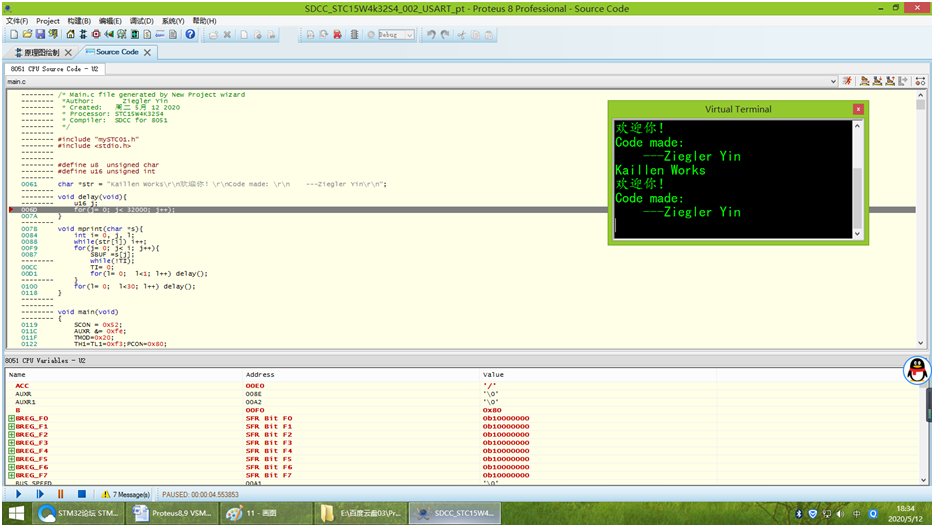The width and height of the screenshot is (934, 527).
Task: Click the Undo arrow in toolbar
Action: click(430, 34)
